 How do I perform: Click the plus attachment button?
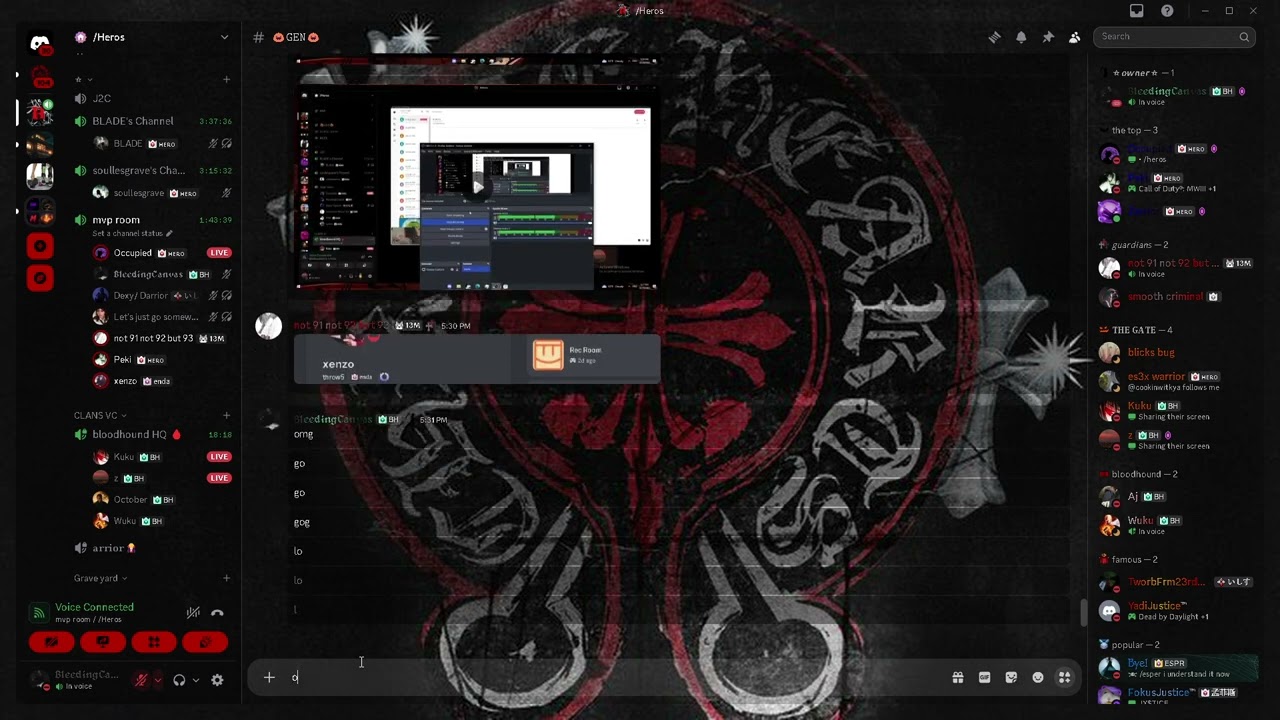[x=269, y=678]
